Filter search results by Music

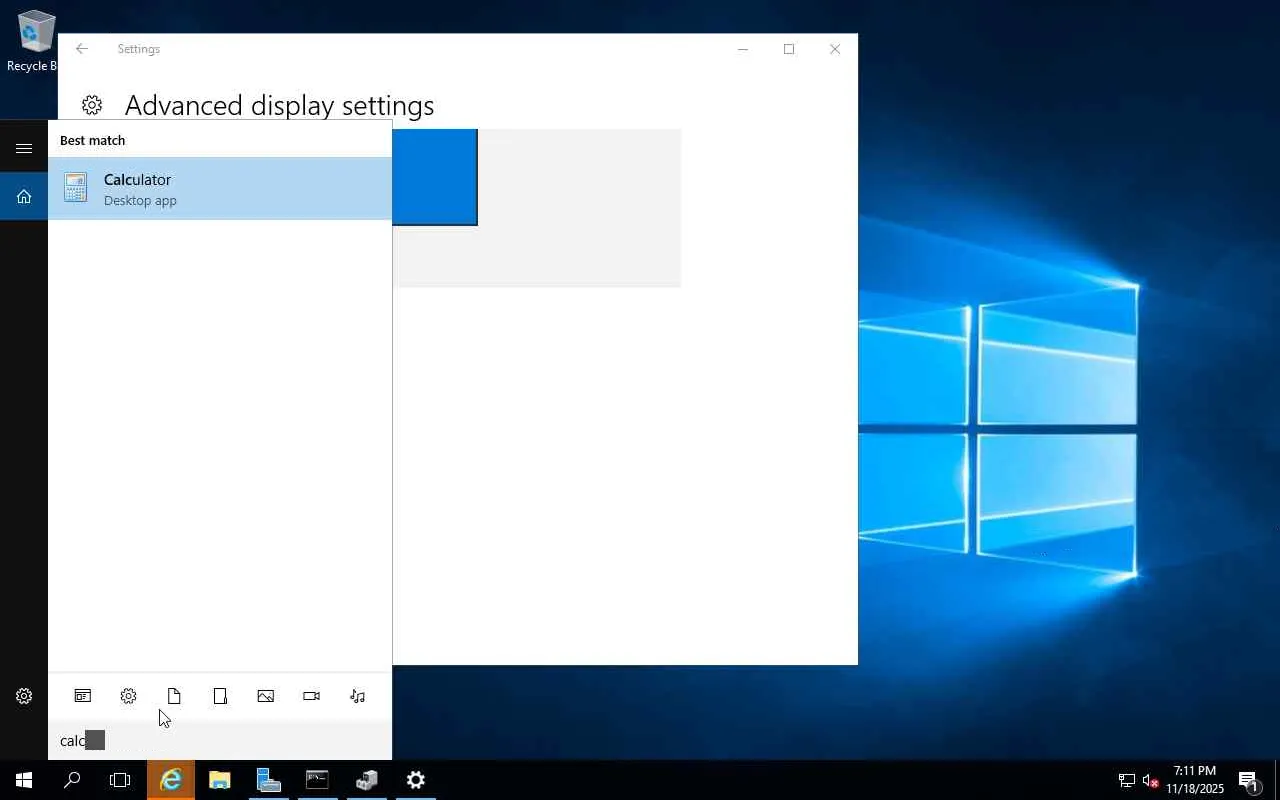pos(357,696)
